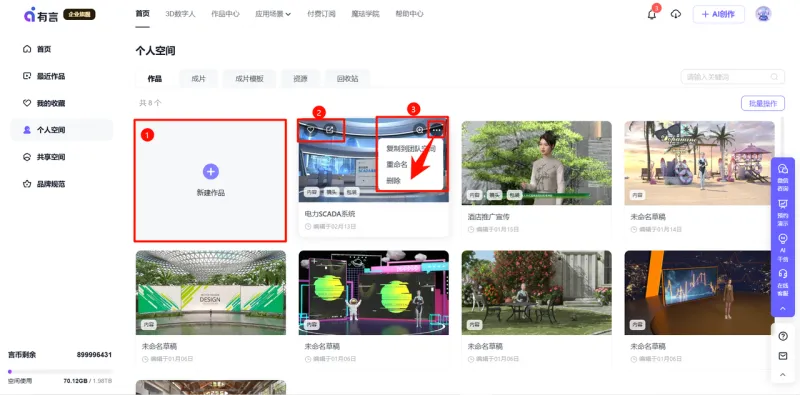This screenshot has height=395, width=800.
Task: Click the three-dots more icon on 电力SCADA系统 card
Action: click(x=436, y=130)
